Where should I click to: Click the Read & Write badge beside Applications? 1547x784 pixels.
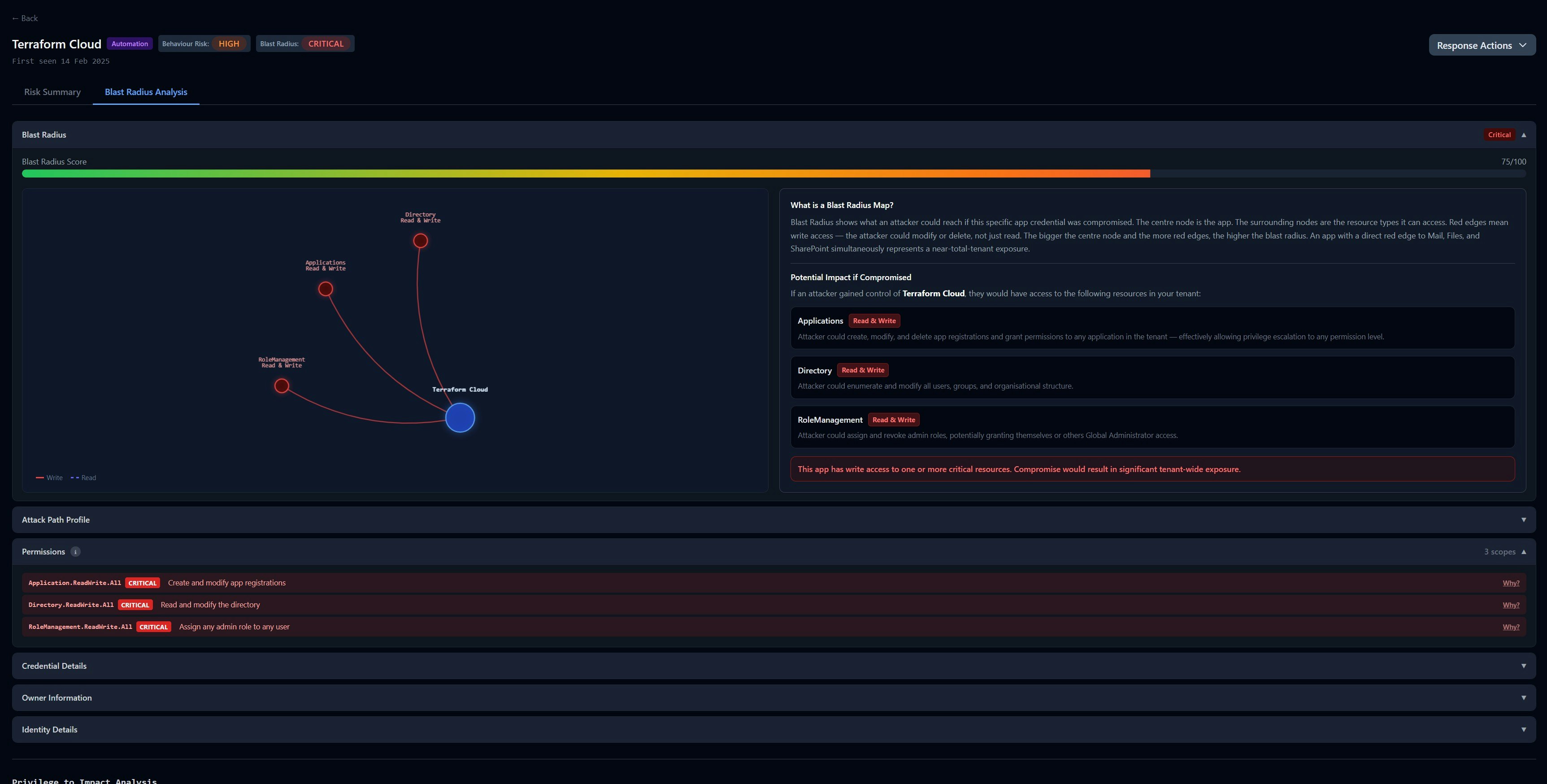click(x=874, y=321)
